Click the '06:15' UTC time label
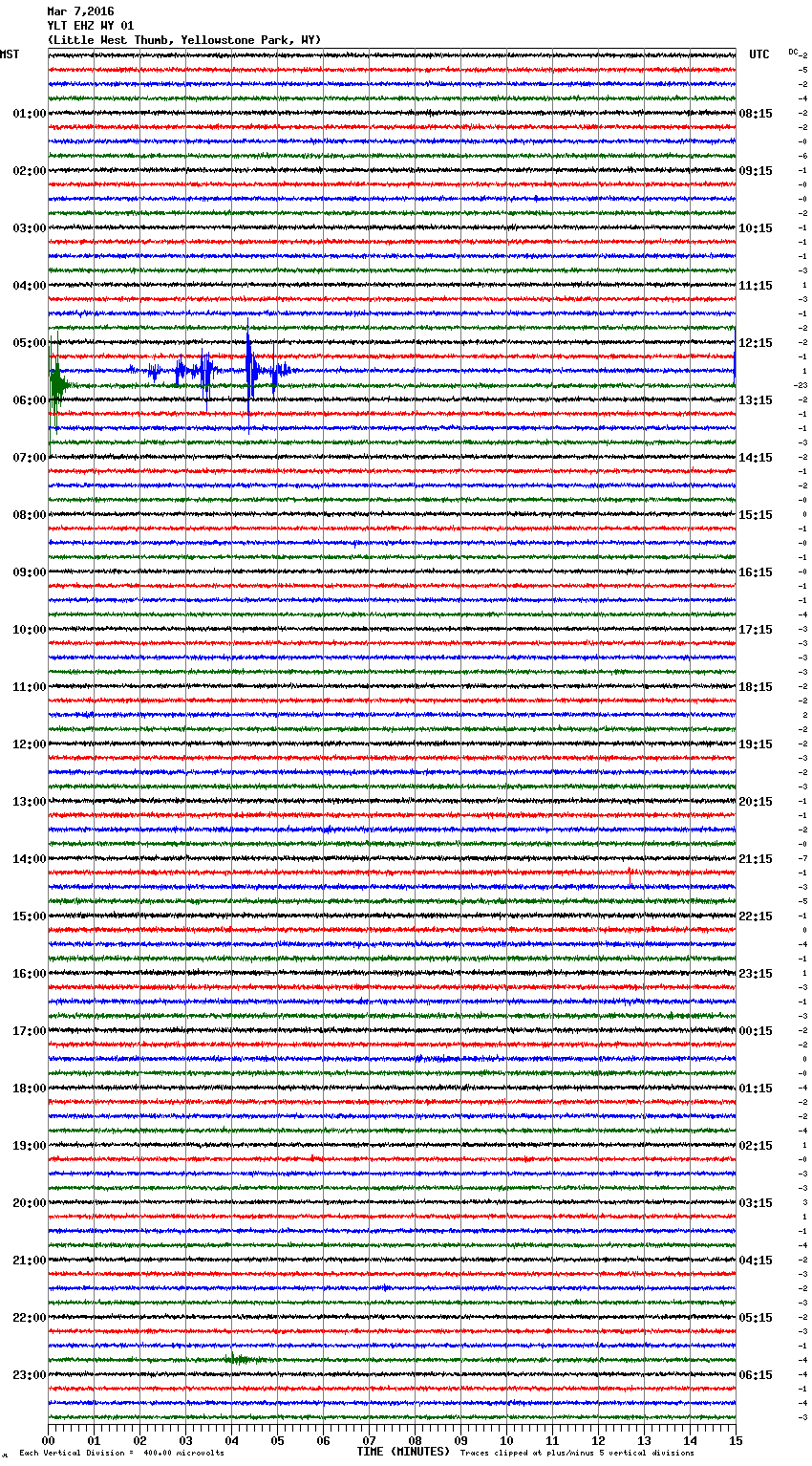This screenshot has height=1466, width=812. (x=756, y=1375)
